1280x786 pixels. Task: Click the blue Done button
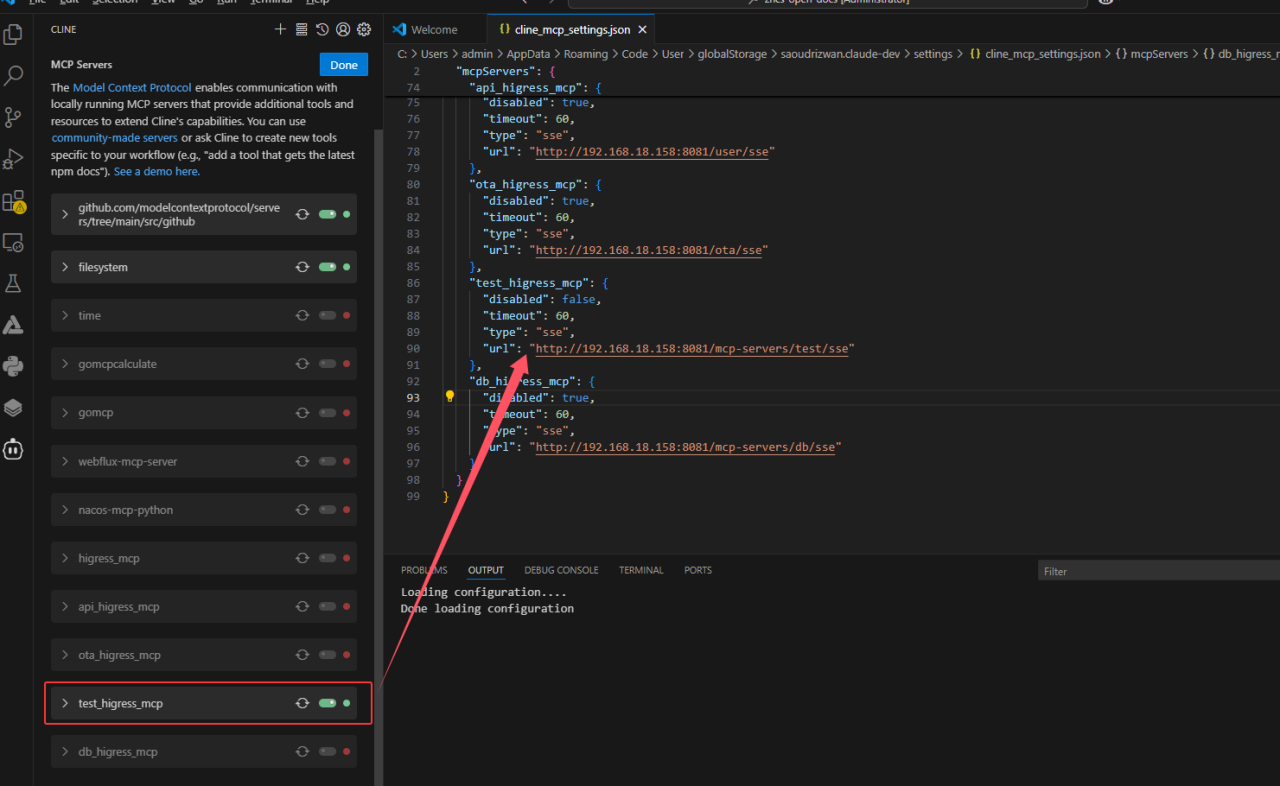[x=344, y=65]
